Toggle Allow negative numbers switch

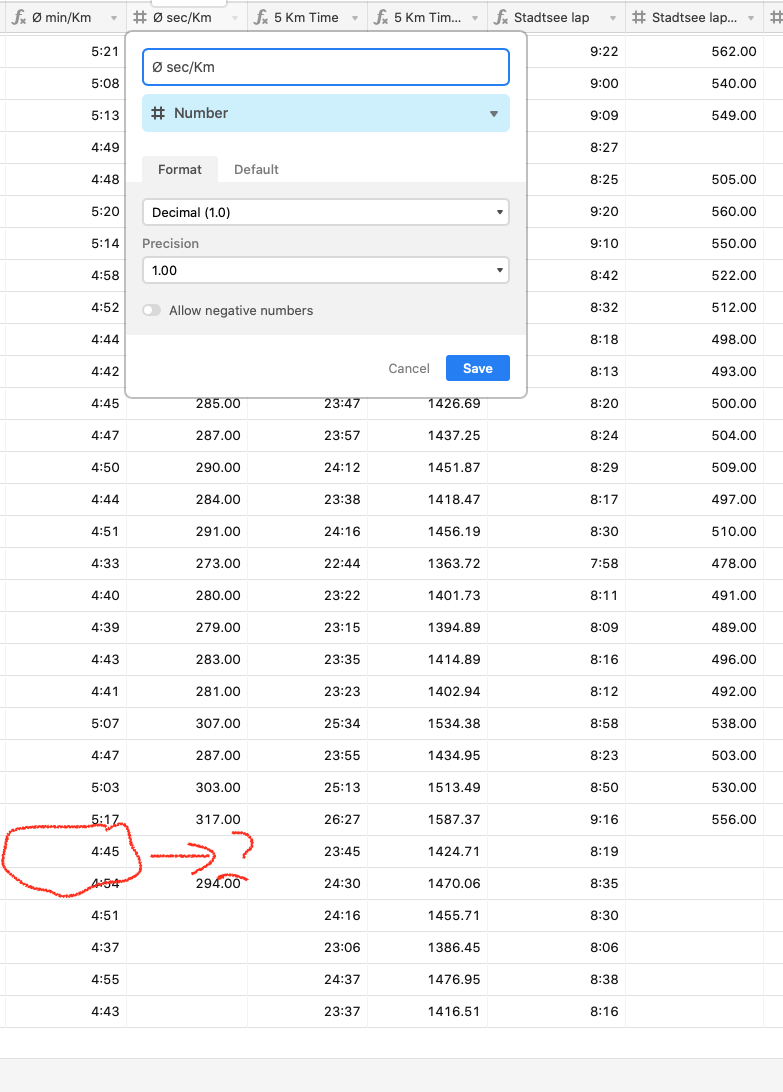152,310
